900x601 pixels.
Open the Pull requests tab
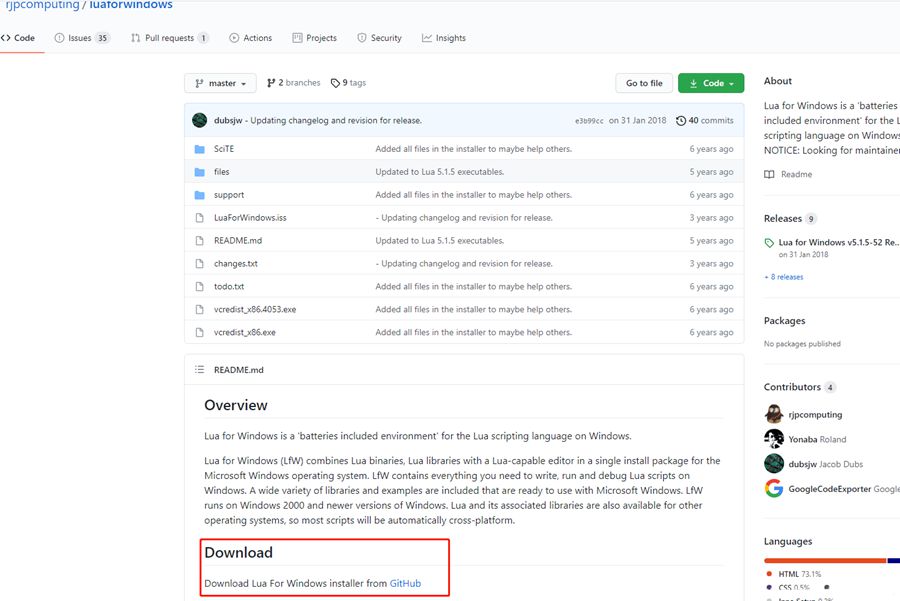tap(169, 38)
